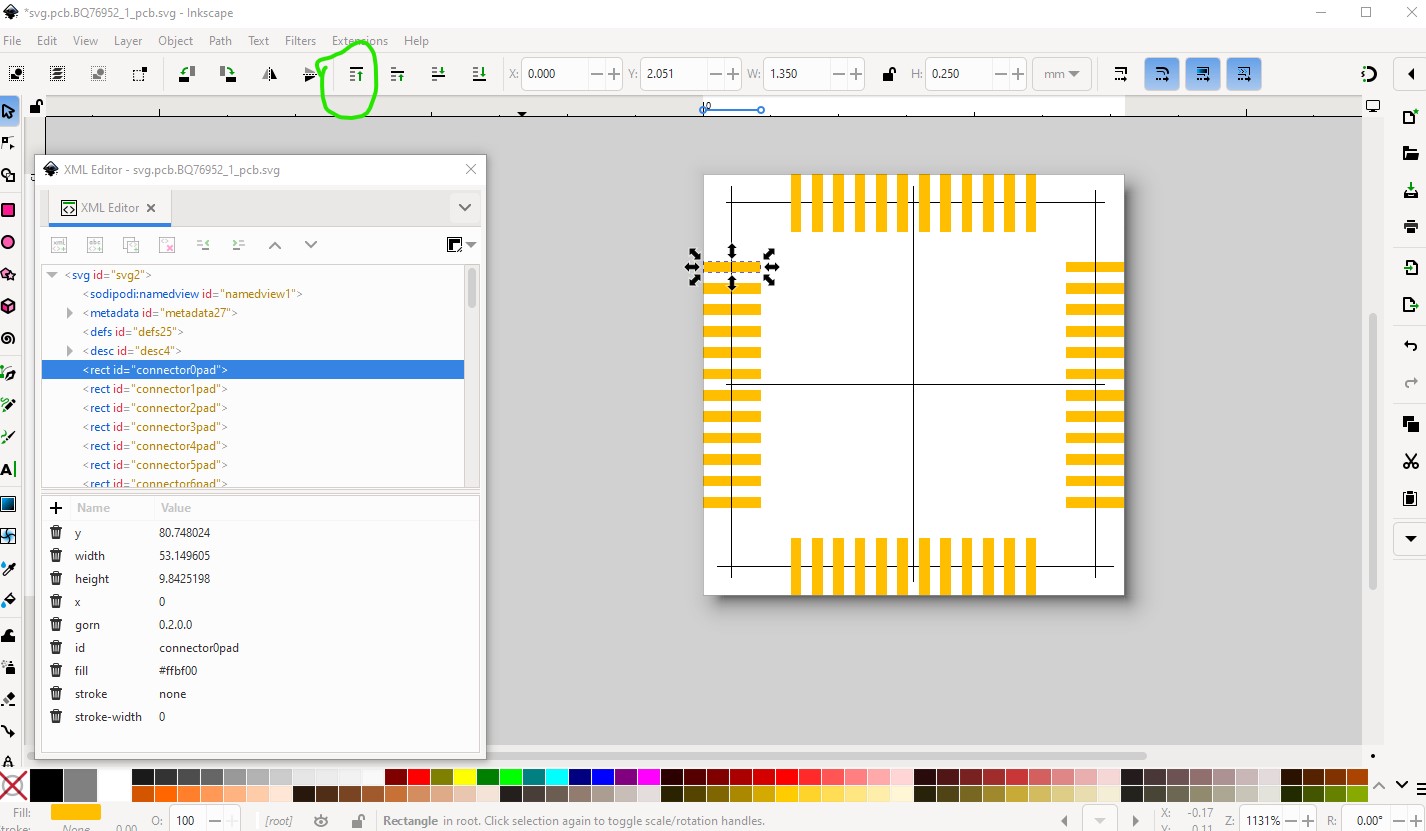The height and width of the screenshot is (831, 1426).
Task: Collapse the svg2 root node
Action: [52, 275]
